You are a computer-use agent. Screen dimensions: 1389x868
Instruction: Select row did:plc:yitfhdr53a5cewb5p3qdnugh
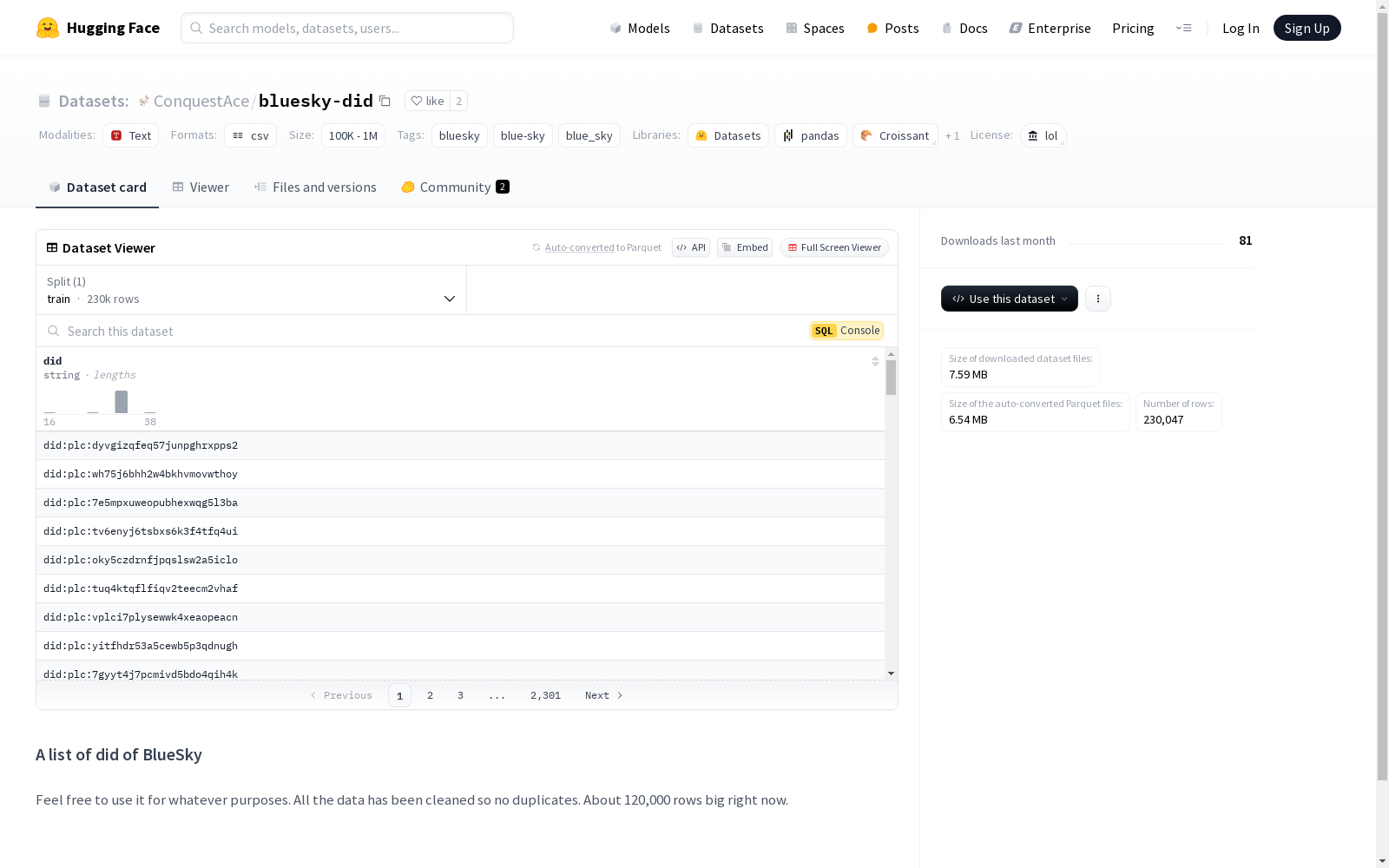click(460, 646)
